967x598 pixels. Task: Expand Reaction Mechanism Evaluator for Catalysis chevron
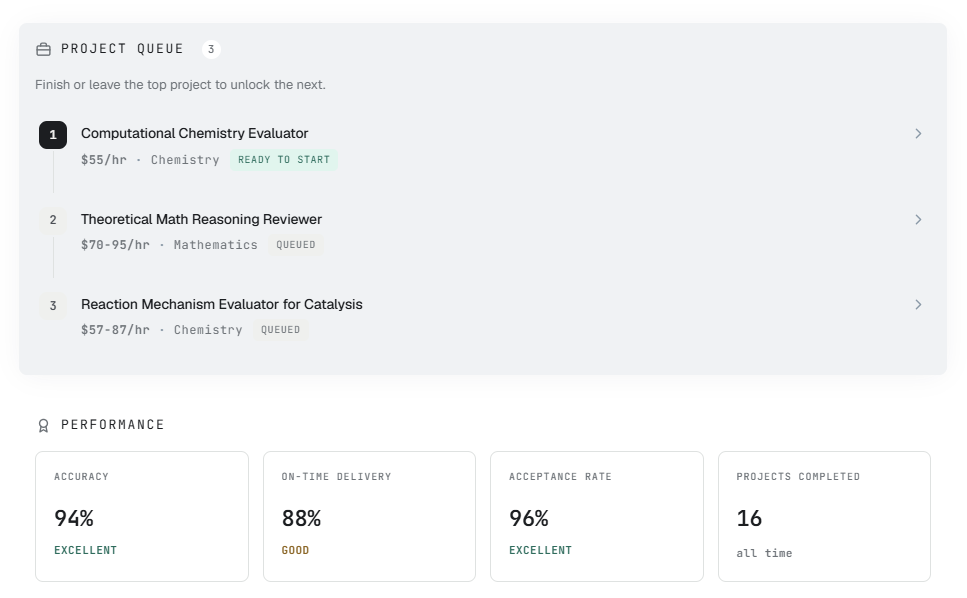click(918, 305)
